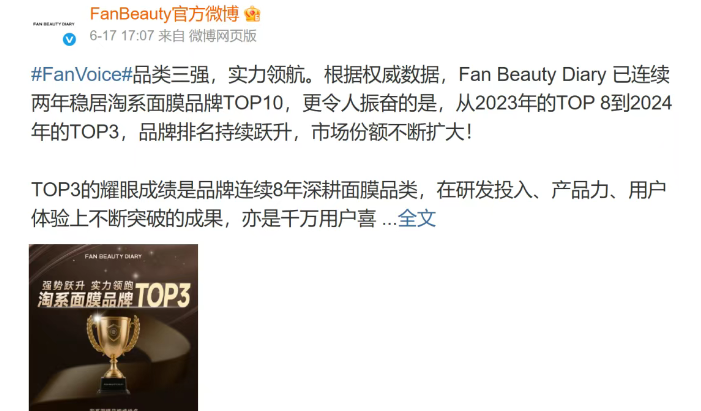Open the FanBeauty官方微博 username link

click(165, 14)
